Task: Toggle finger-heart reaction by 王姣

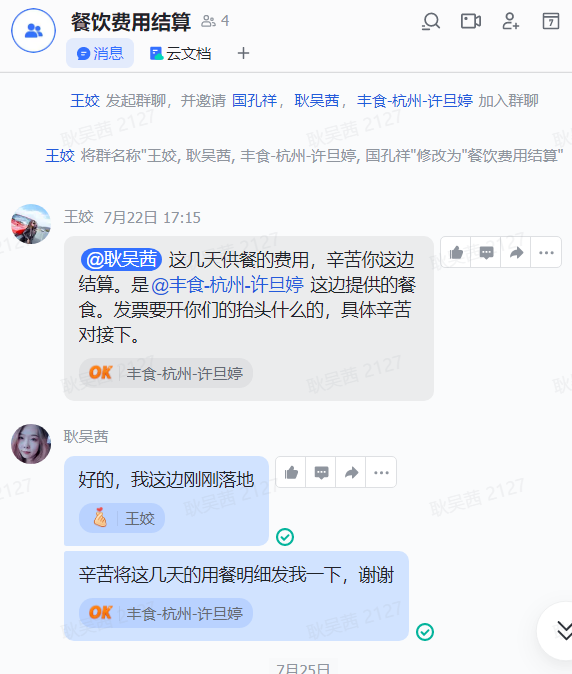Action: pos(122,518)
